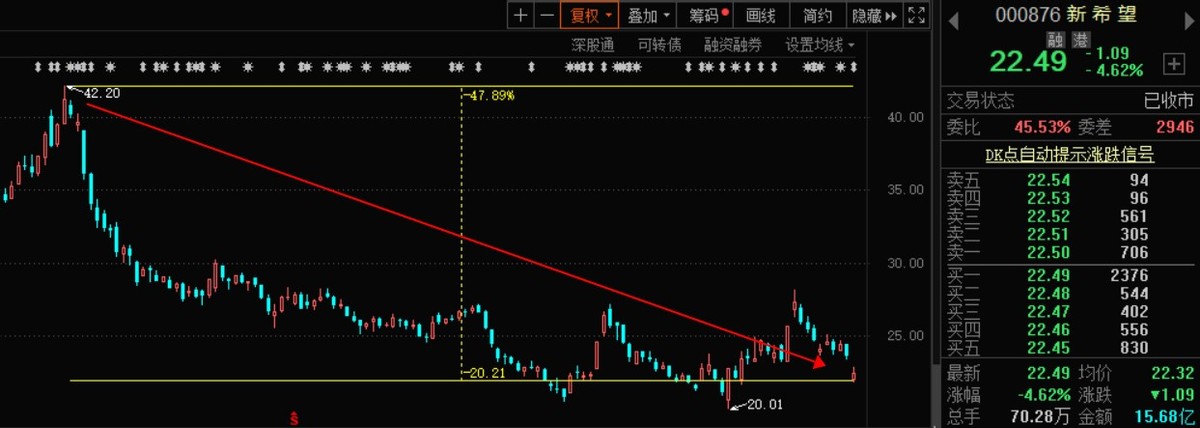Click the 卖五 price 22.54
1200x428 pixels.
[x=1049, y=180]
